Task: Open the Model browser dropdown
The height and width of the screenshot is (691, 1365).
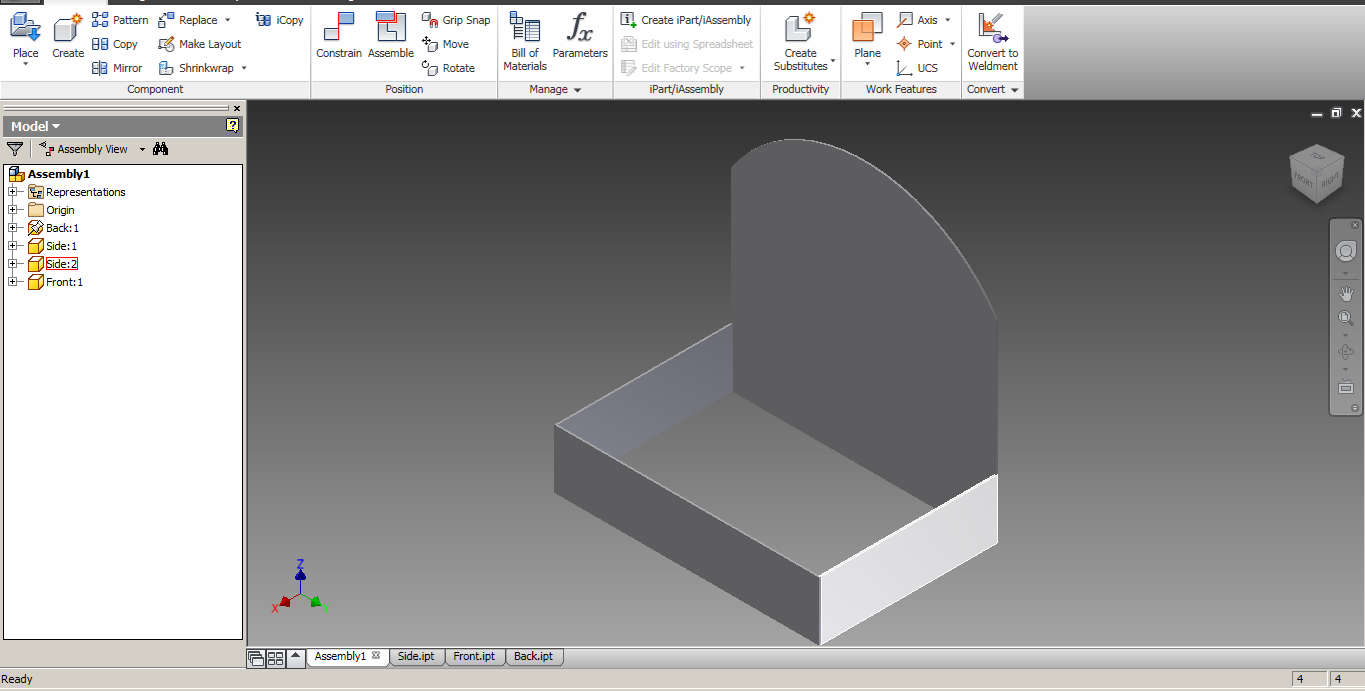Action: pos(56,126)
